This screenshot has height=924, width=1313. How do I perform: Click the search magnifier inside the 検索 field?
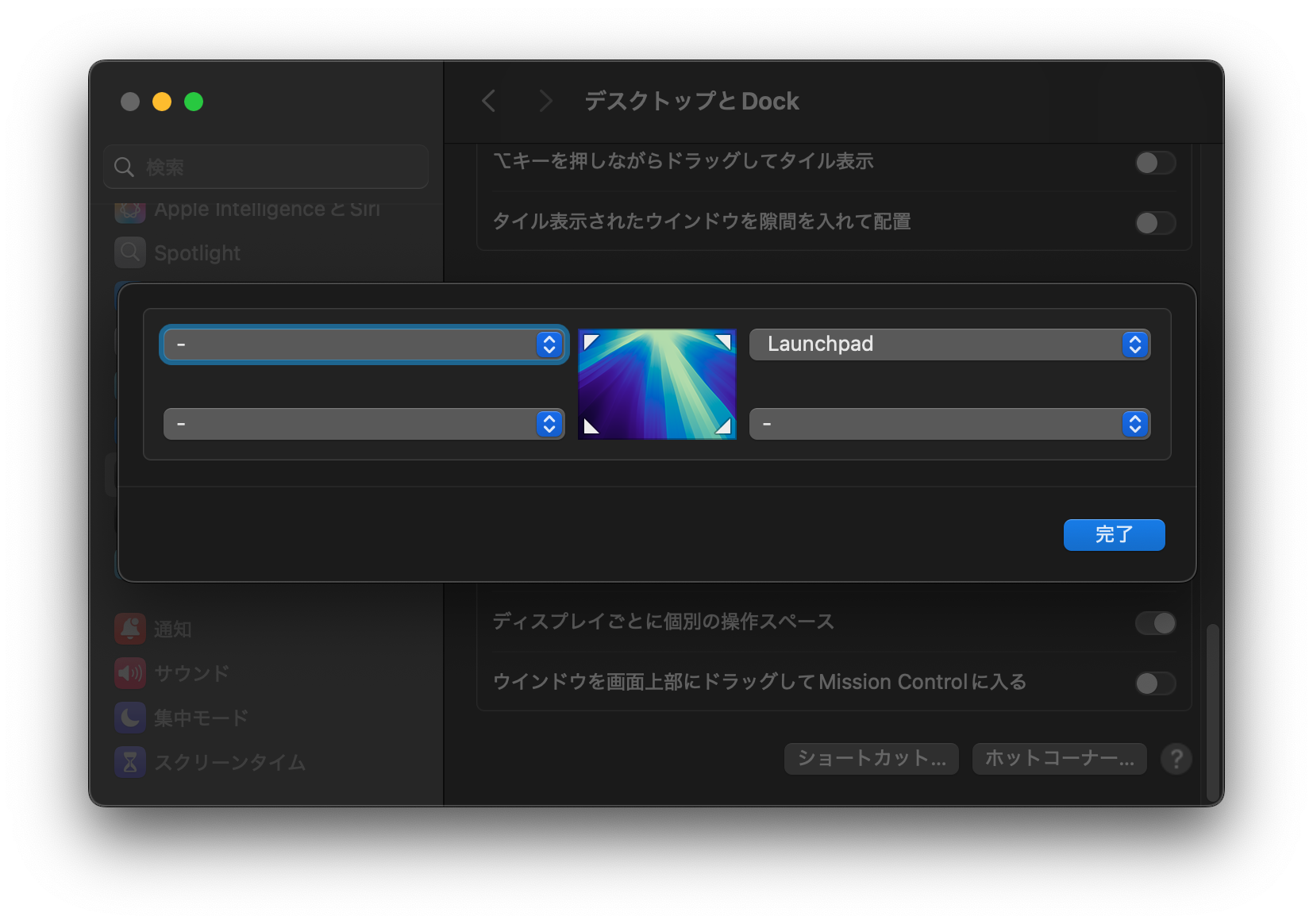tap(124, 167)
